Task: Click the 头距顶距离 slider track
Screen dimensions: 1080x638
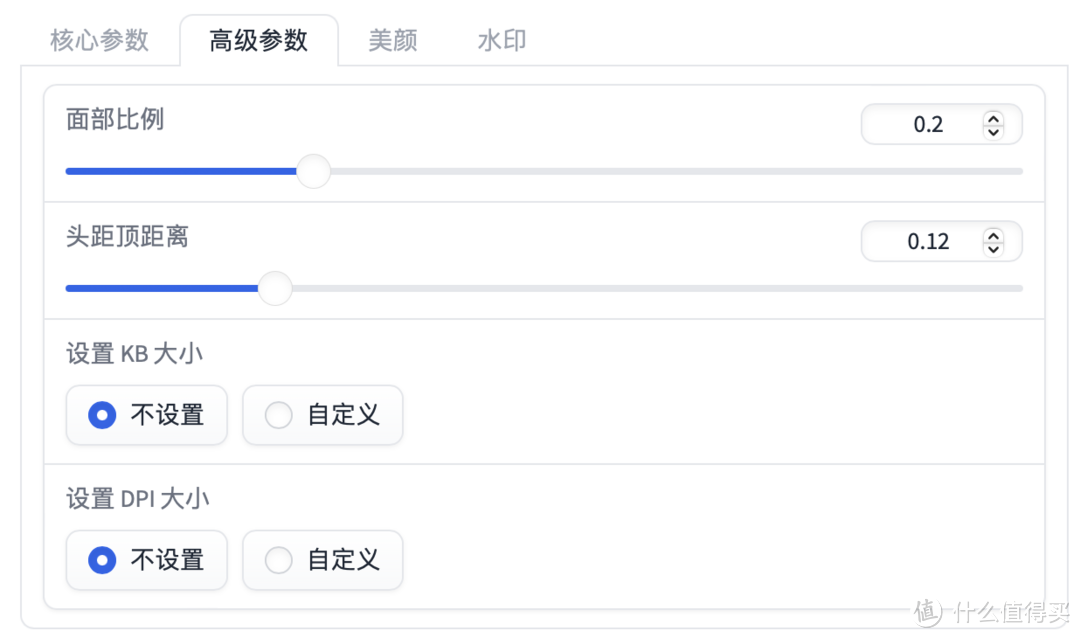Action: tap(600, 288)
